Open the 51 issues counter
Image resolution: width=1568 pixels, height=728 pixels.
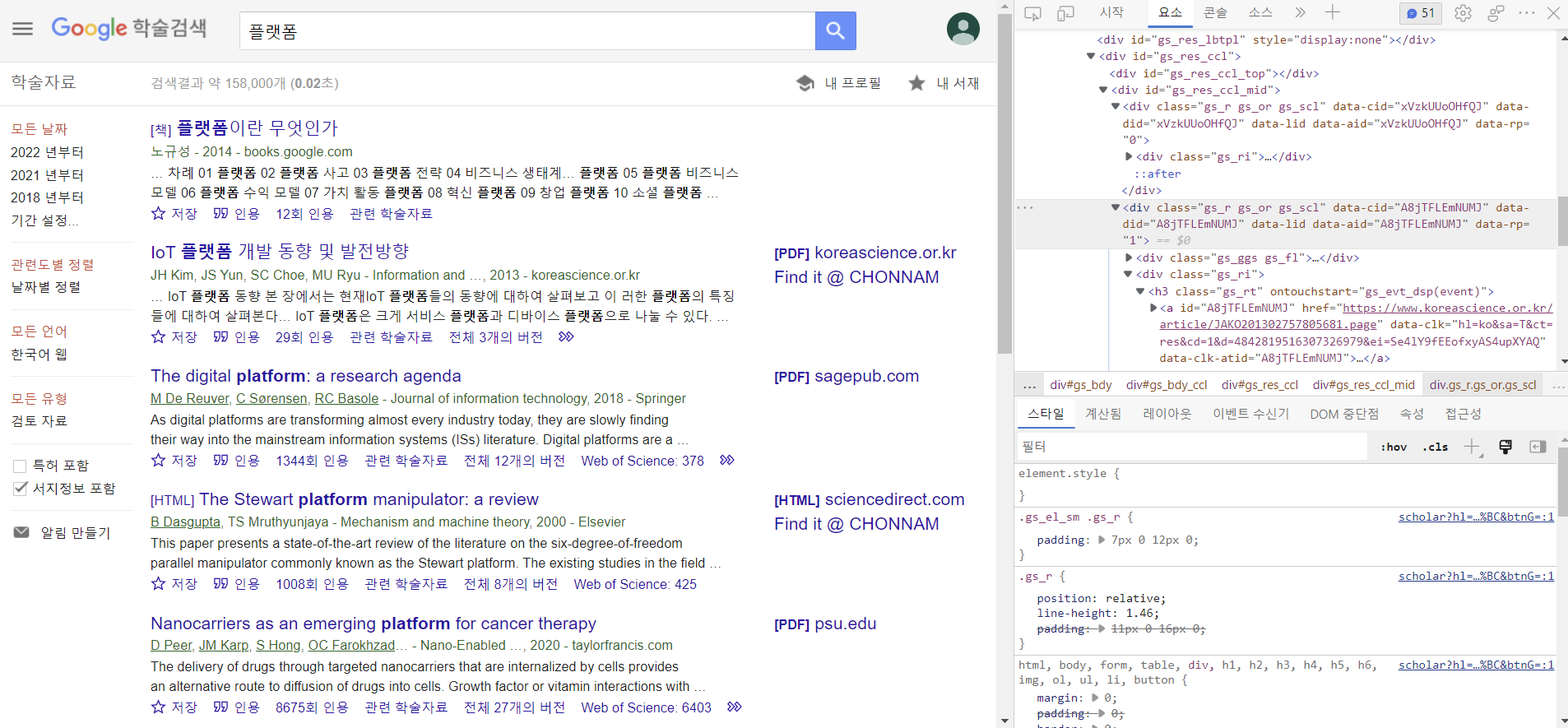point(1420,13)
